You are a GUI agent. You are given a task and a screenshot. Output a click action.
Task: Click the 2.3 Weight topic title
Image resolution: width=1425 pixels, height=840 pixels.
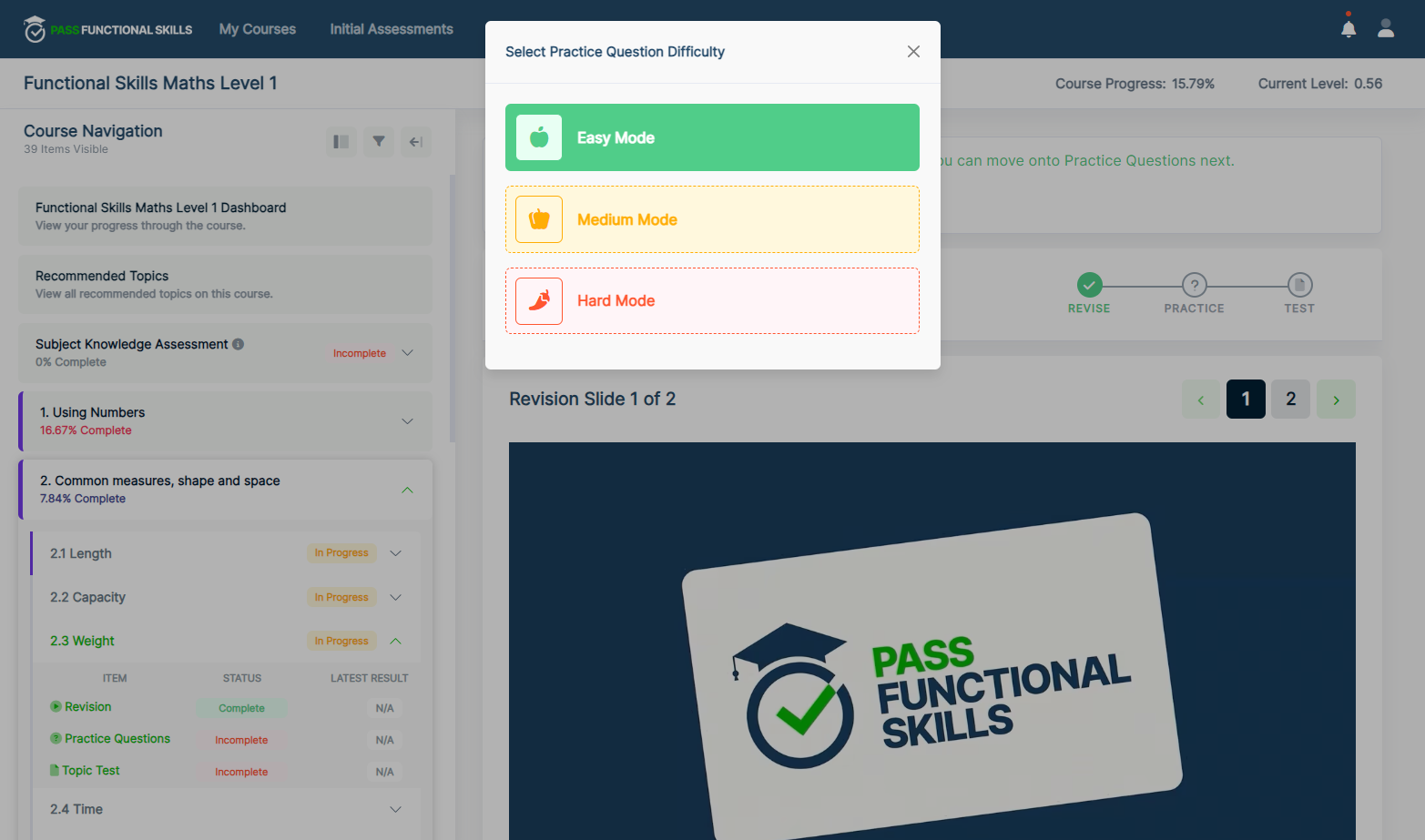click(82, 641)
